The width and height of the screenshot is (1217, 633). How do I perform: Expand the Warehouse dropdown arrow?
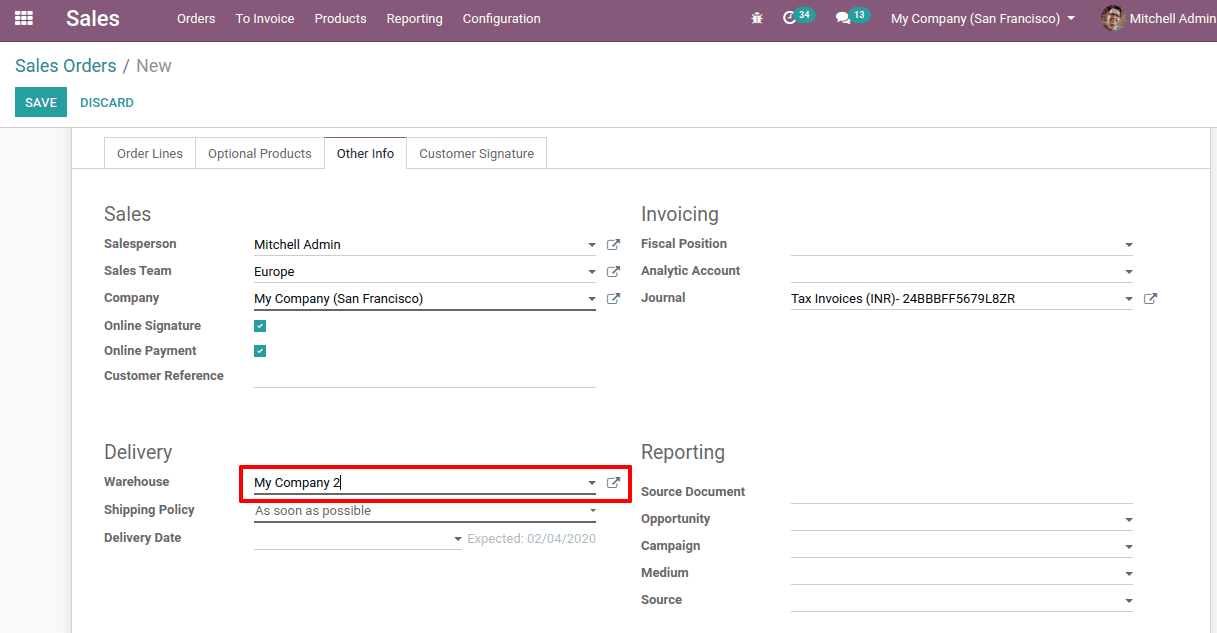coord(591,484)
